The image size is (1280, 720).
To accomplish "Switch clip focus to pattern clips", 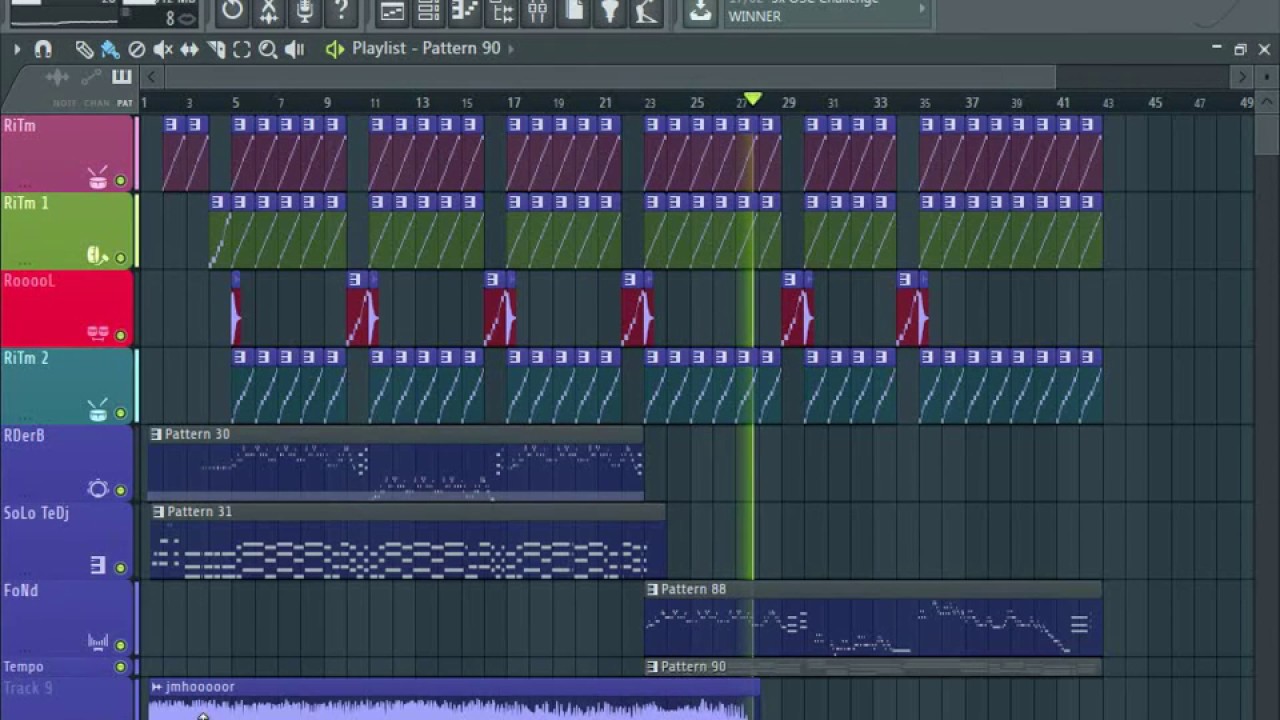I will (x=122, y=77).
